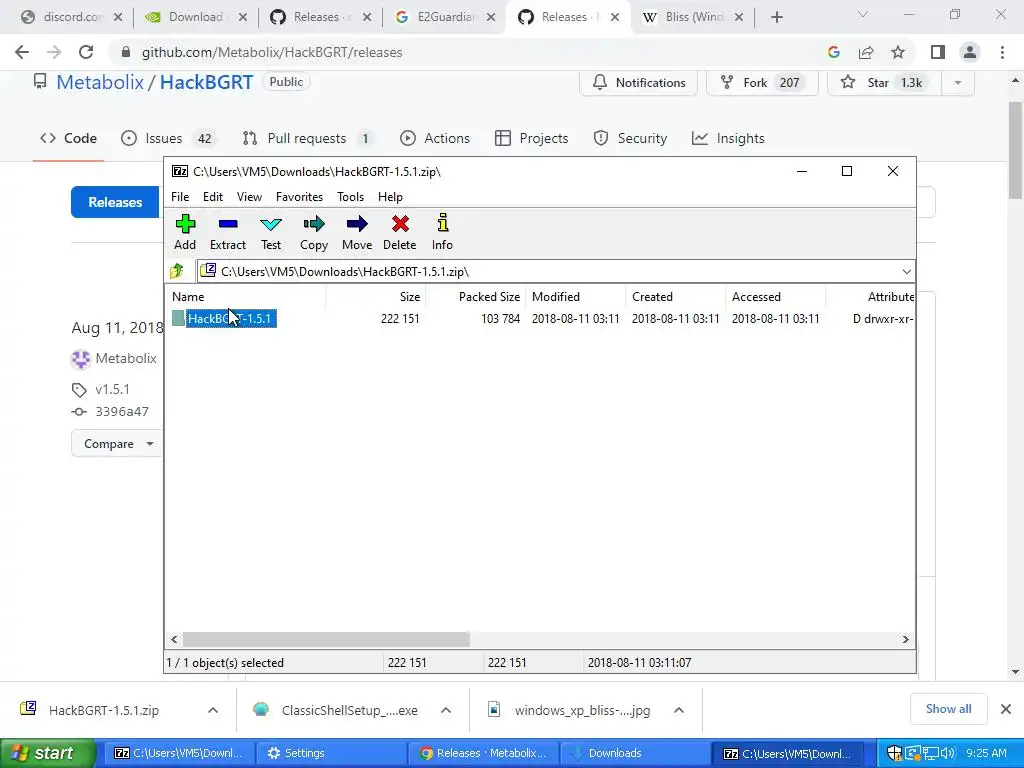Viewport: 1024px width, 768px height.
Task: Click the Add button in 7-Zip toolbar
Action: coord(185,232)
